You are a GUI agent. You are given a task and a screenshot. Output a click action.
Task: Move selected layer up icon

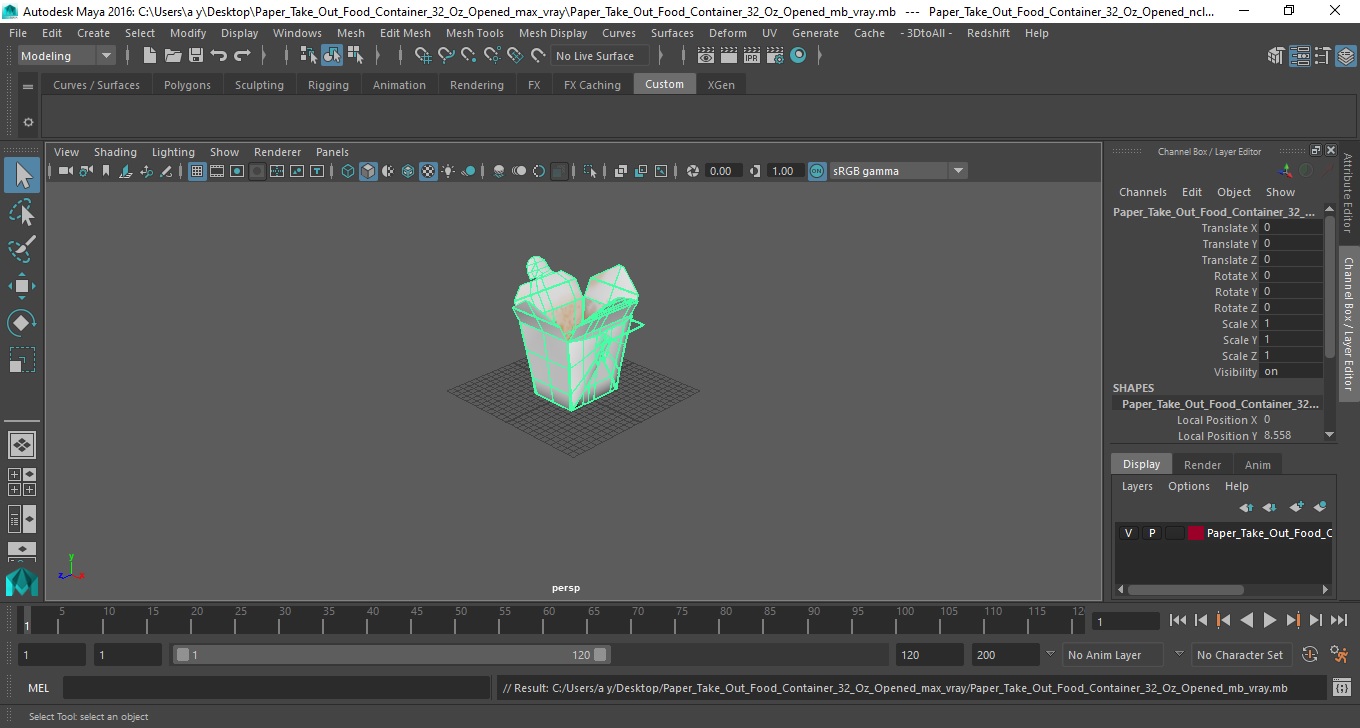(1246, 507)
